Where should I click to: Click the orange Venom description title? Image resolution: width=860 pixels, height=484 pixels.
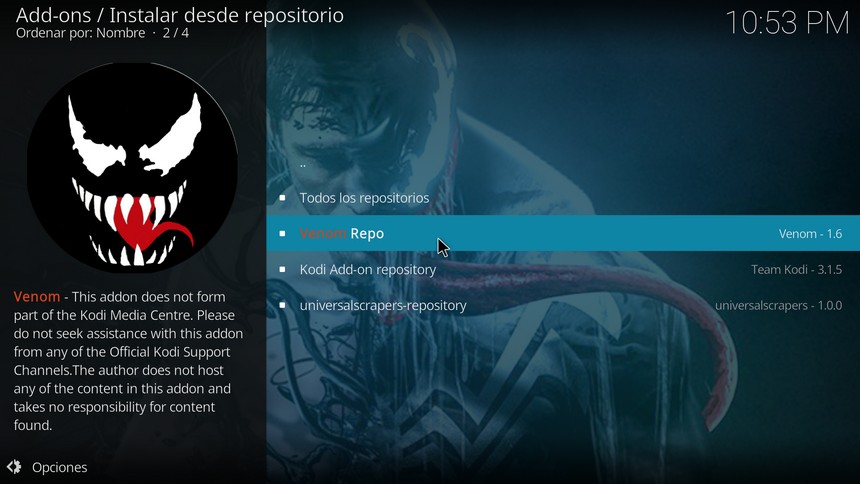coord(37,296)
